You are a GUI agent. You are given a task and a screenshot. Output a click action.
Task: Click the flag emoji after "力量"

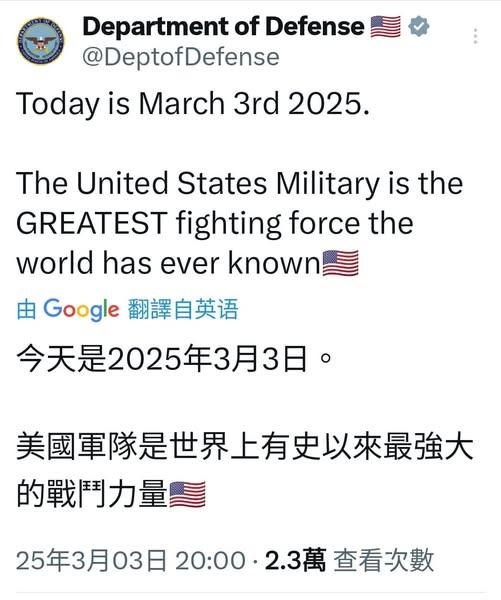pyautogui.click(x=188, y=494)
